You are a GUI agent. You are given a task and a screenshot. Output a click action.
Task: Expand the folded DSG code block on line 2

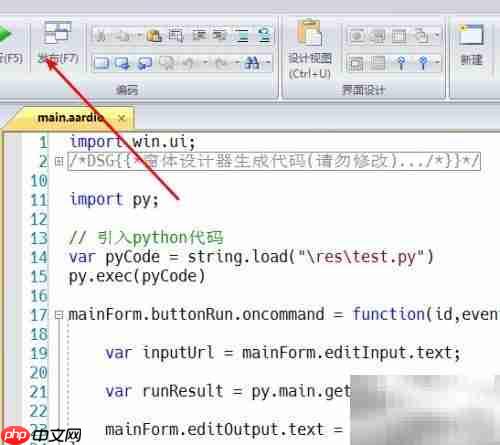59,162
